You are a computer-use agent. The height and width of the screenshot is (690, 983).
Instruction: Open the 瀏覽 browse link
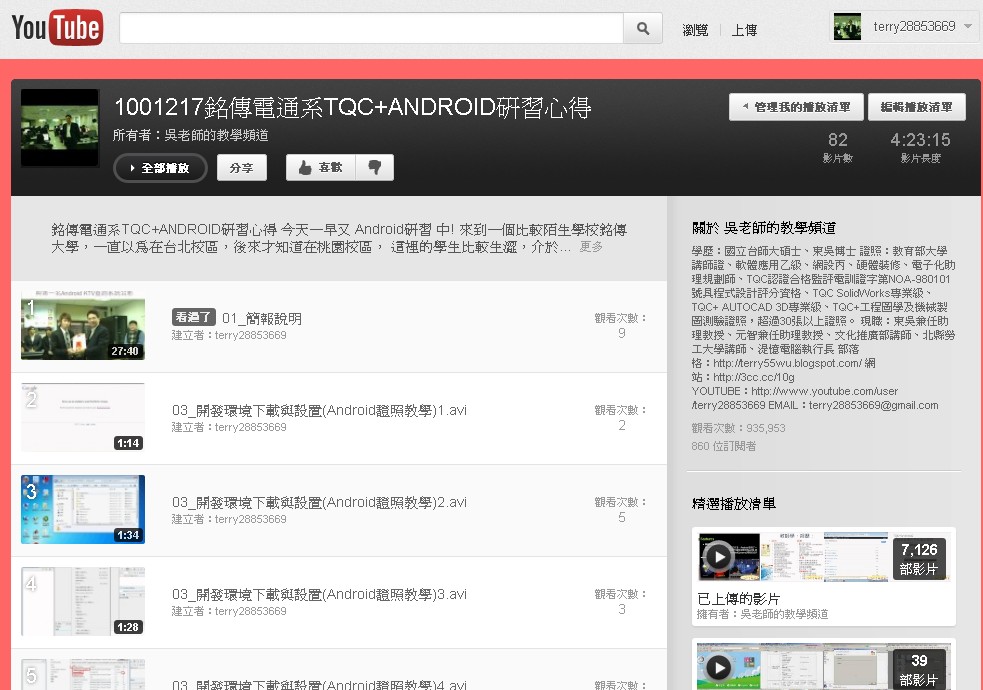(695, 29)
